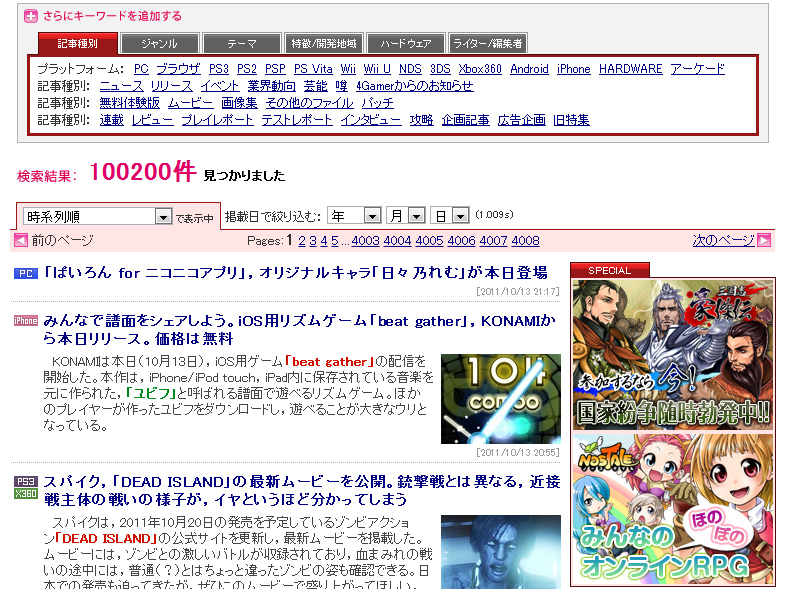
Task: Filter by Xbox360 platform link
Action: [x=480, y=69]
